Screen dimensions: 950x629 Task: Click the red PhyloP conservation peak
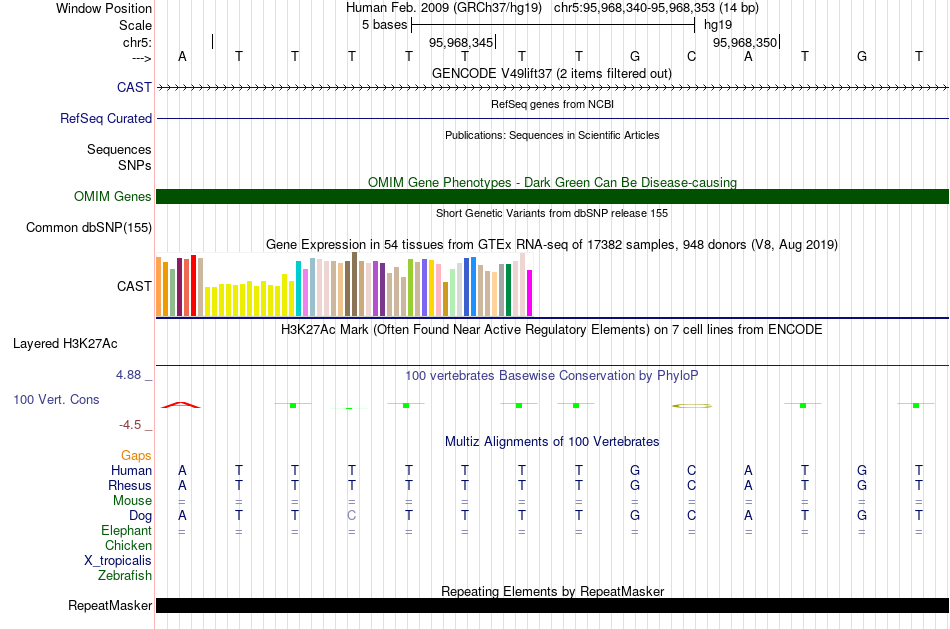pos(181,404)
